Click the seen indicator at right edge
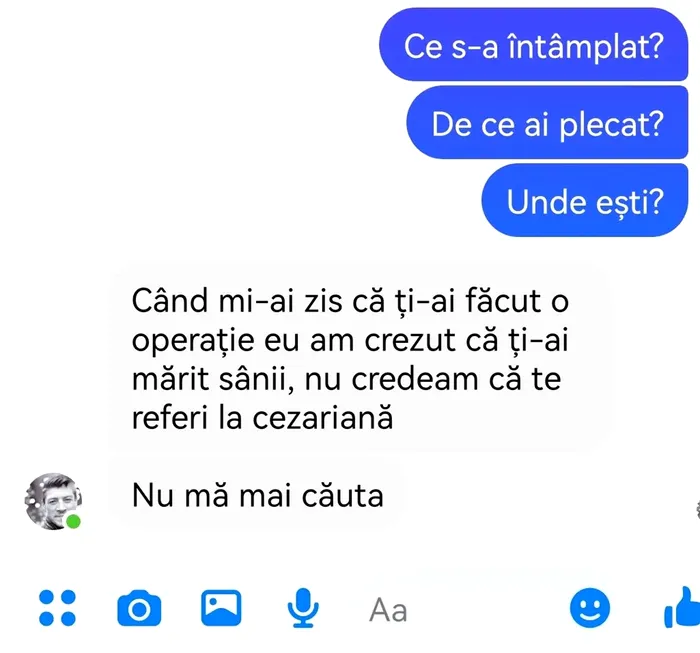Screen dimensions: 700x653 click(x=698, y=510)
